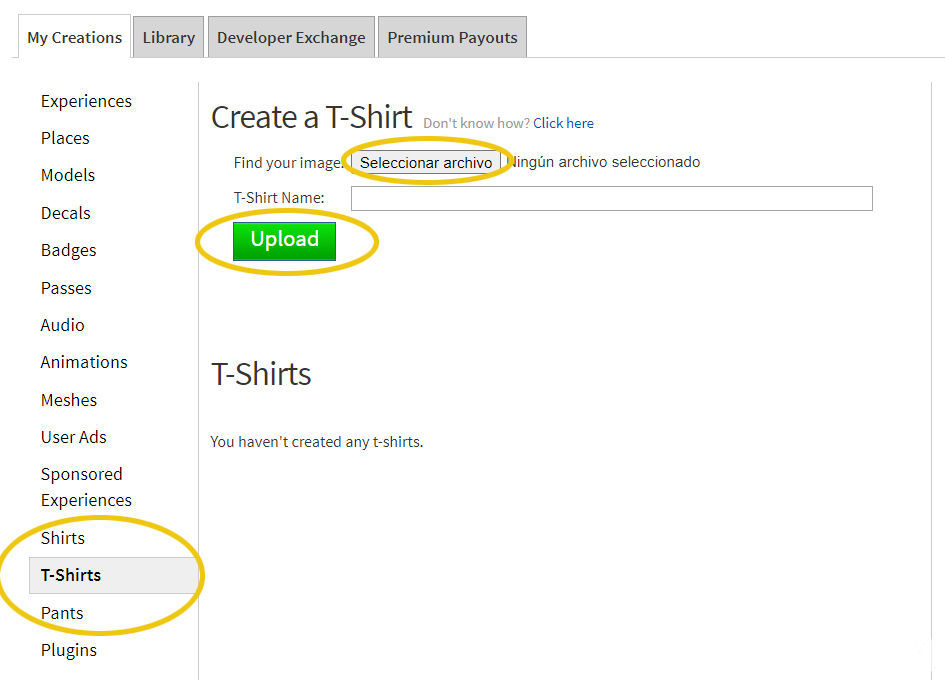Click inside the T-Shirt Name field

pos(610,198)
